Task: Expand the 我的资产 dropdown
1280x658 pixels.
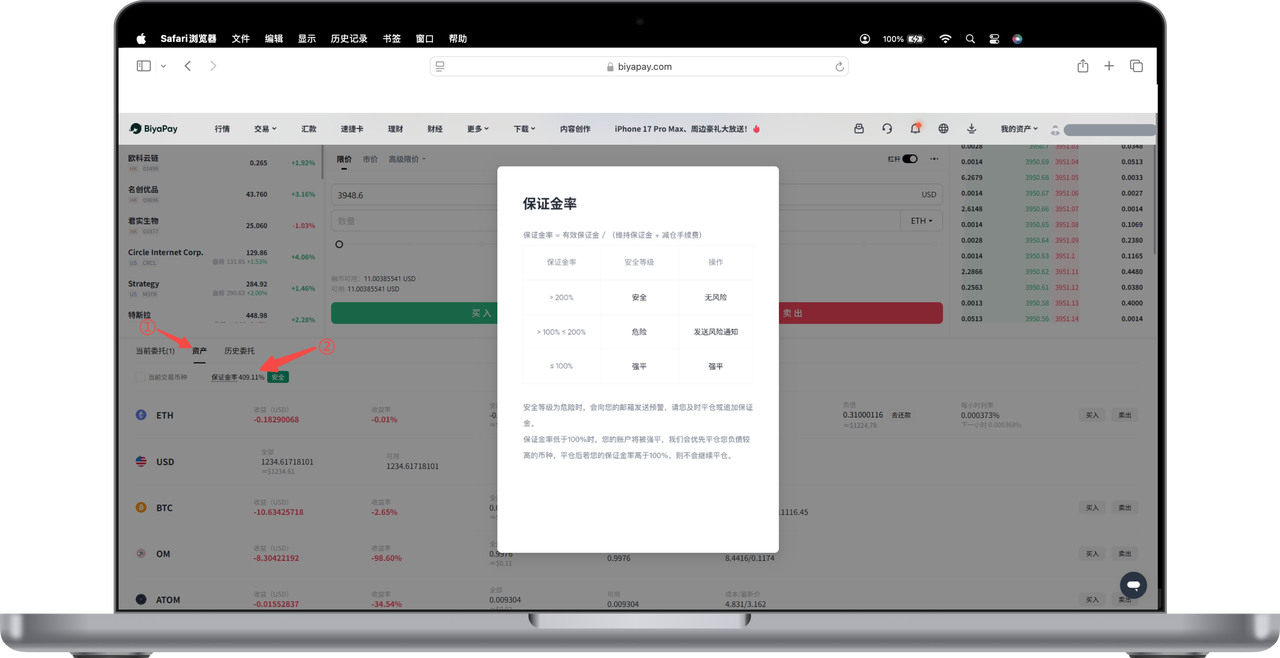Action: coord(1019,129)
